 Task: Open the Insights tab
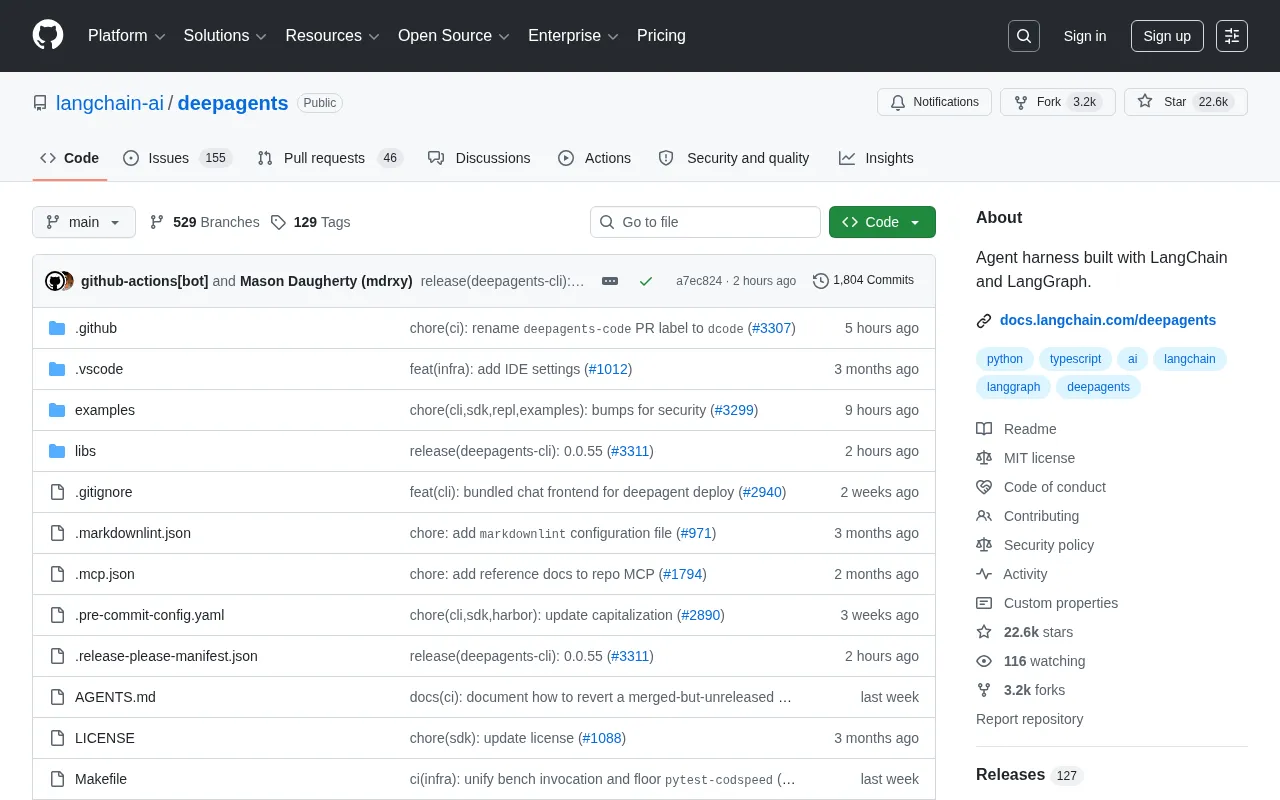(876, 158)
